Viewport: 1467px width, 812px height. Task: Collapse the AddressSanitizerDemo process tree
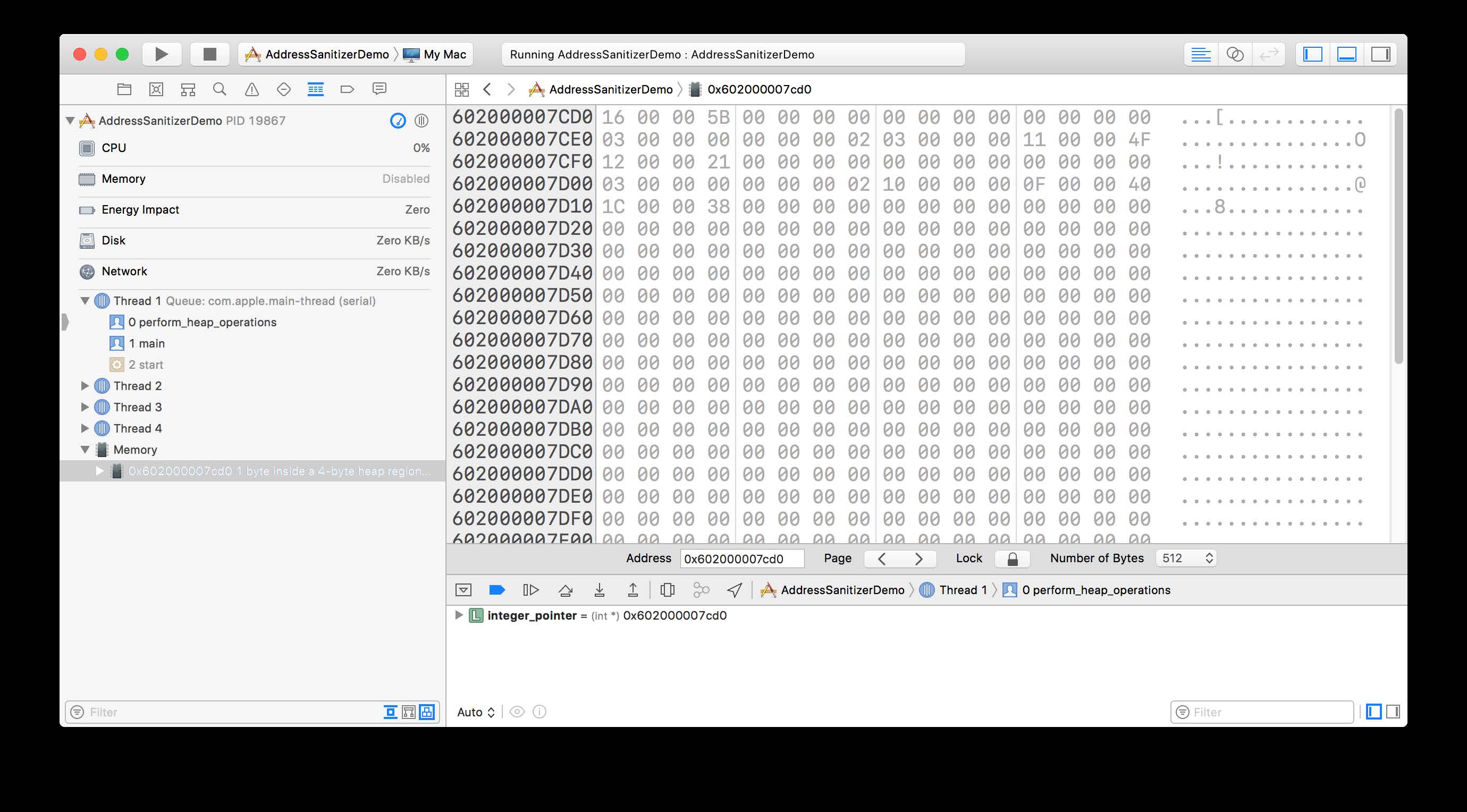(x=70, y=121)
